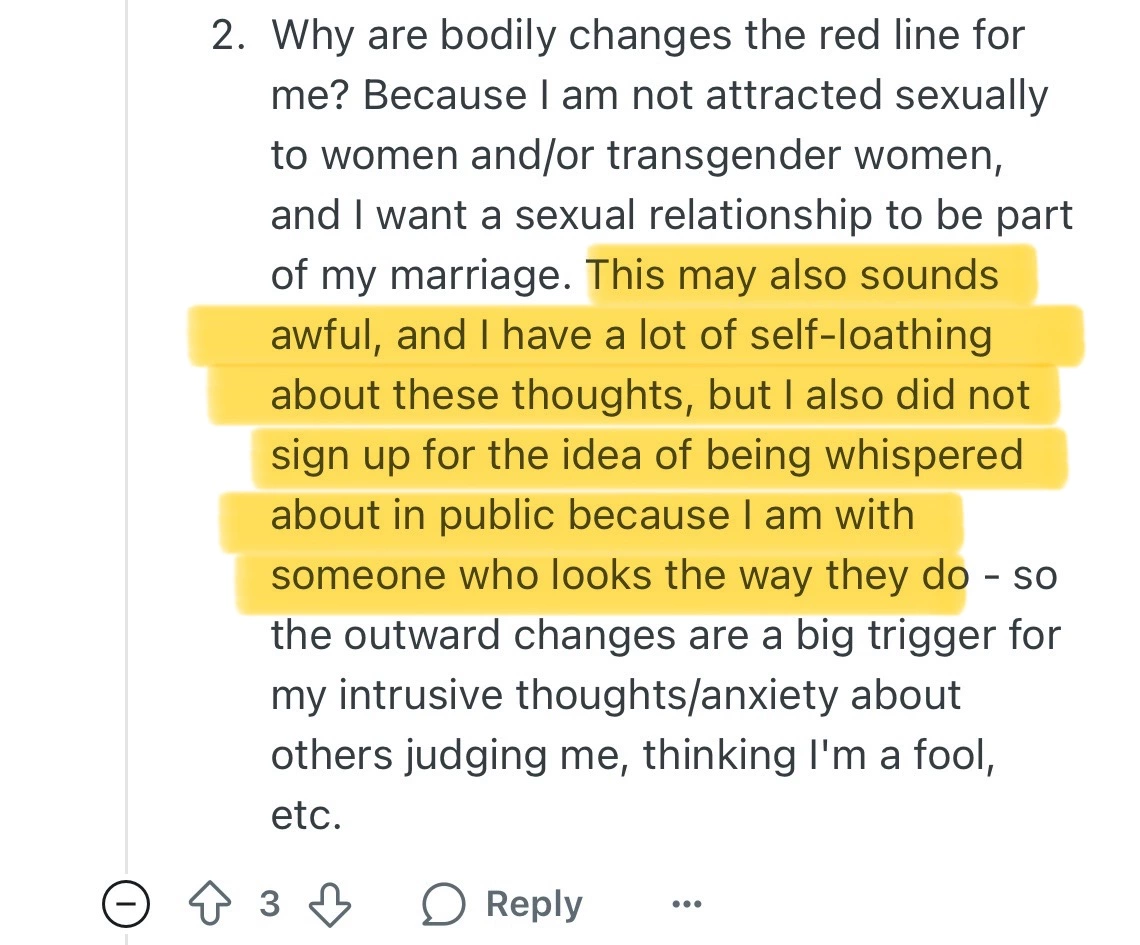Click the speech bubble reply icon
1140x945 pixels.
tap(443, 904)
